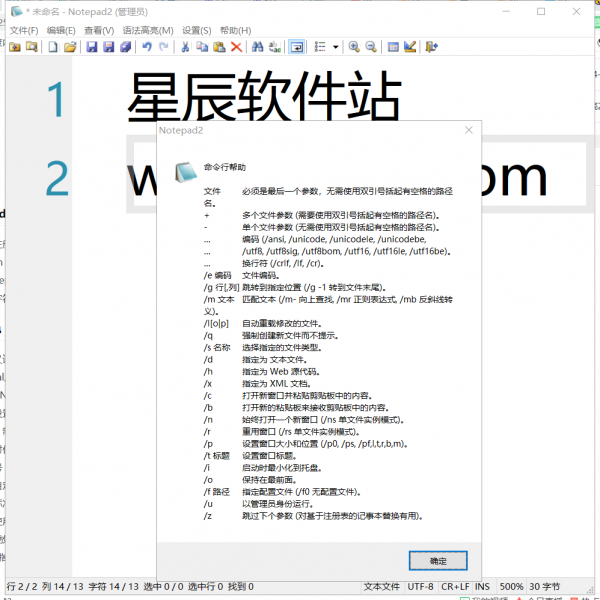The height and width of the screenshot is (600, 600).
Task: Click the /f 路径 option row
Action: click(x=282, y=492)
